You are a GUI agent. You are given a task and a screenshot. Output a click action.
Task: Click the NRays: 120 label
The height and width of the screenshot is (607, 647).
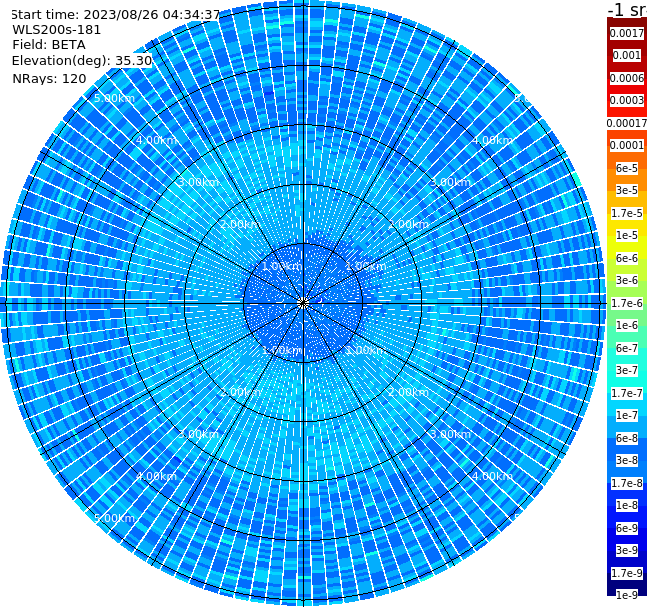point(49,78)
